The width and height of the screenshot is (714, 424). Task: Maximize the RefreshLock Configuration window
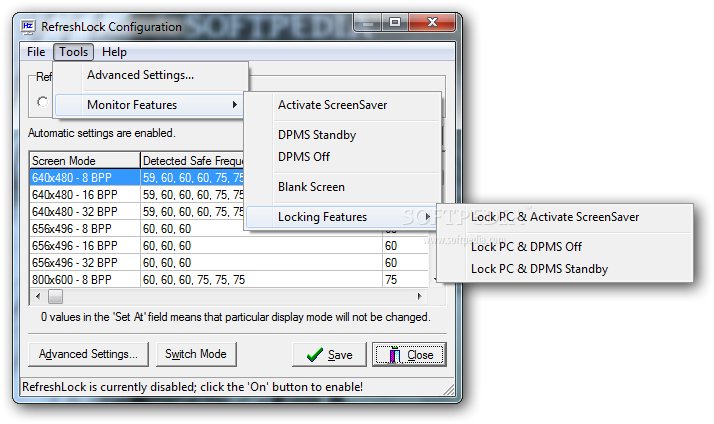(x=395, y=22)
